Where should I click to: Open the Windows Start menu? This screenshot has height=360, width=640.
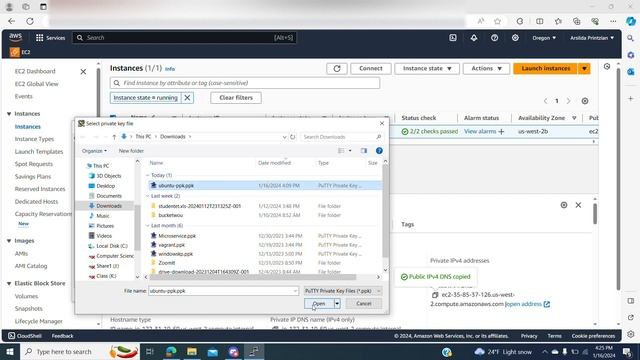click(x=10, y=351)
